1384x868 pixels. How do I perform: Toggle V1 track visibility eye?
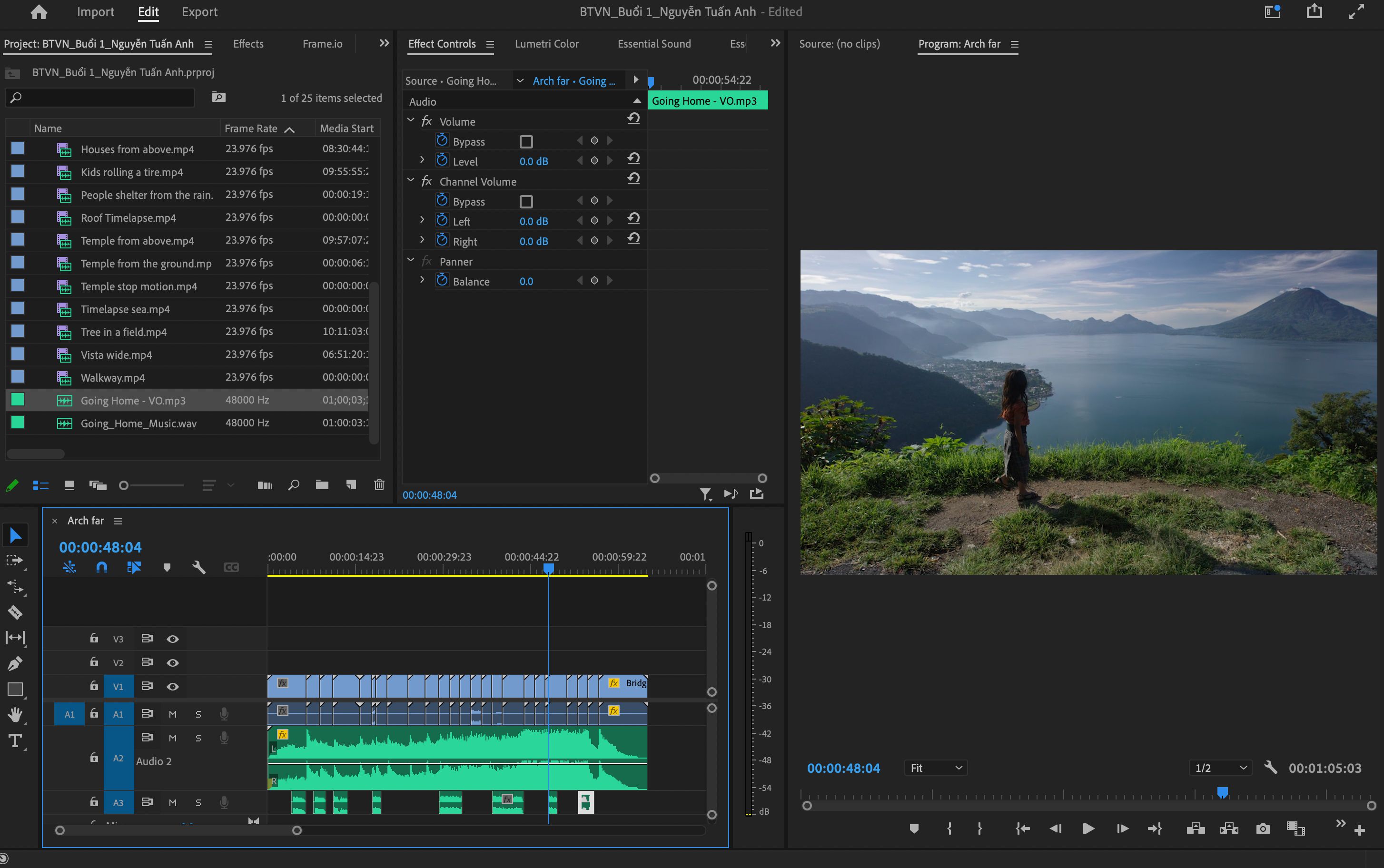tap(172, 687)
